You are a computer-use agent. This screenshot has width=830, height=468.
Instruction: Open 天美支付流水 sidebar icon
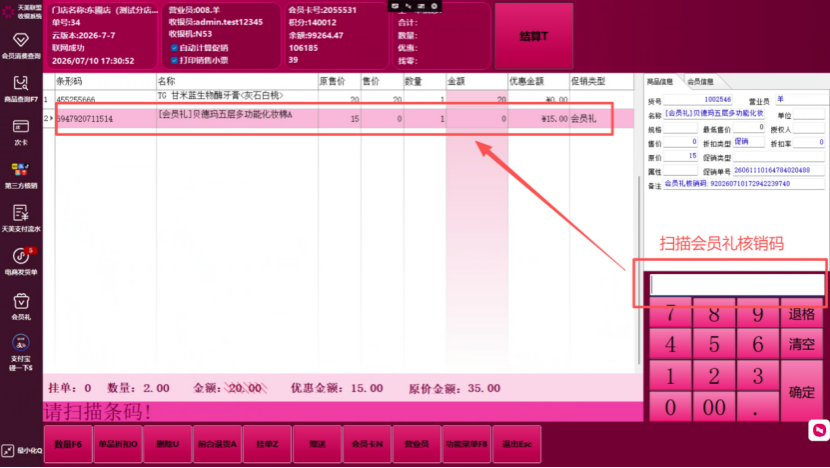tap(21, 219)
